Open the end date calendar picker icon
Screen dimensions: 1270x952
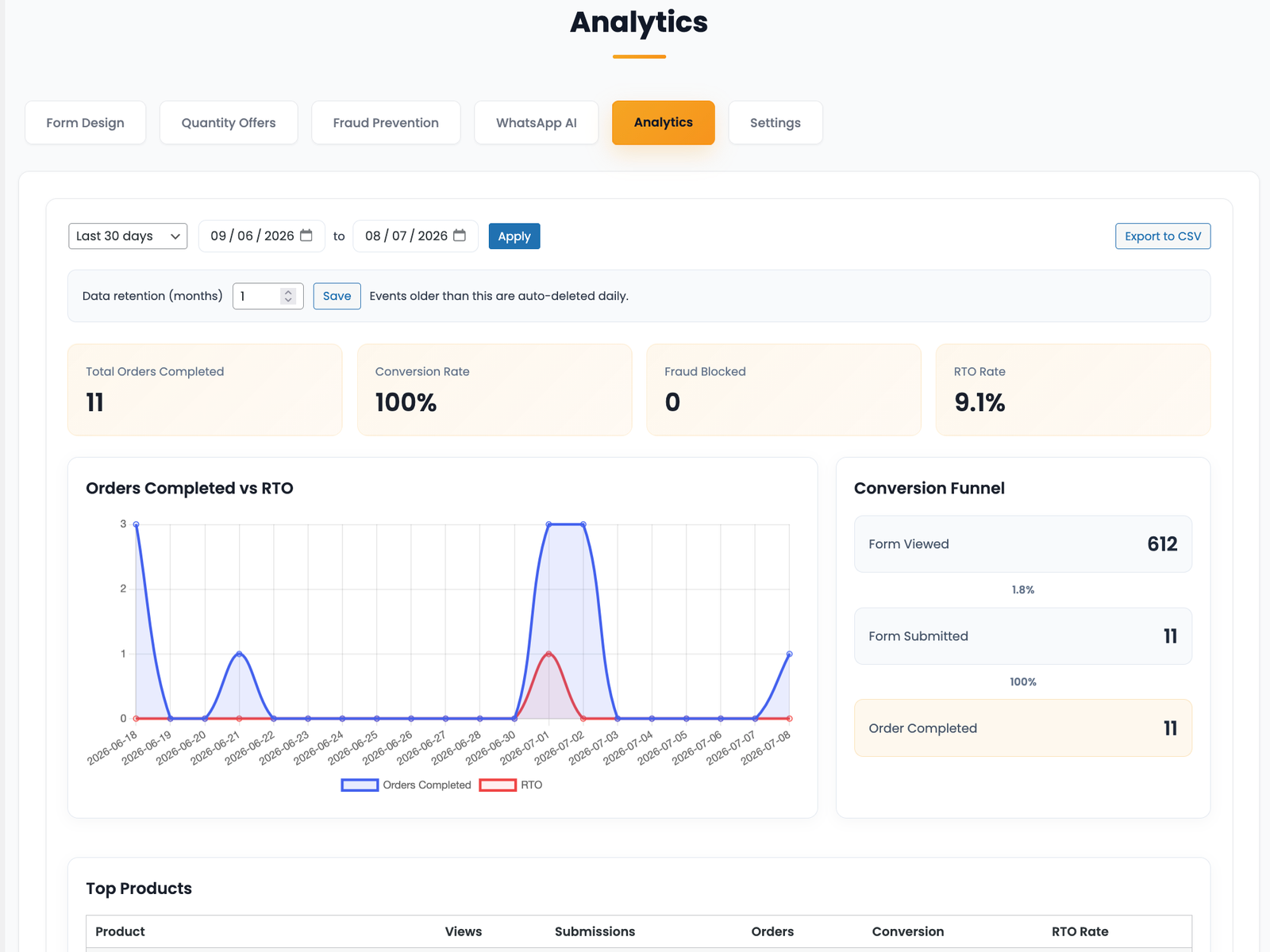click(x=460, y=236)
